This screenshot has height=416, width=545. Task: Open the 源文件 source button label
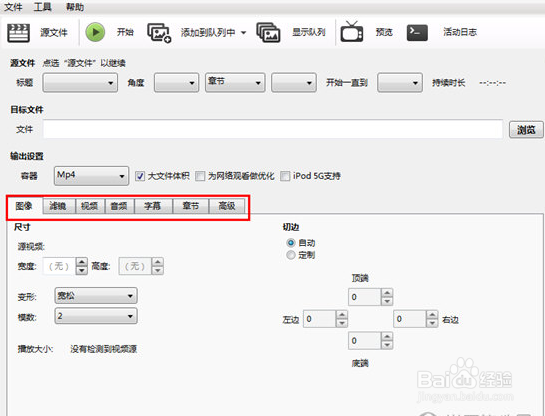click(54, 33)
